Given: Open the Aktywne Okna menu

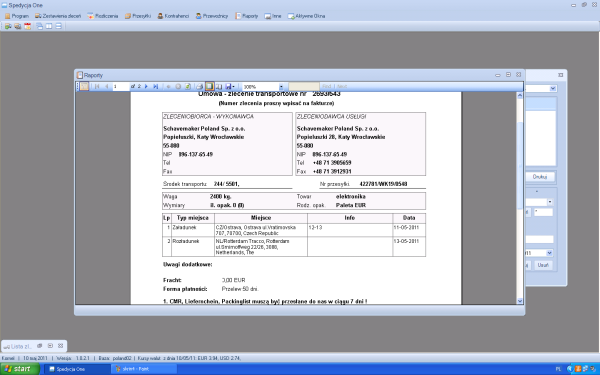Looking at the screenshot, I should (x=307, y=16).
